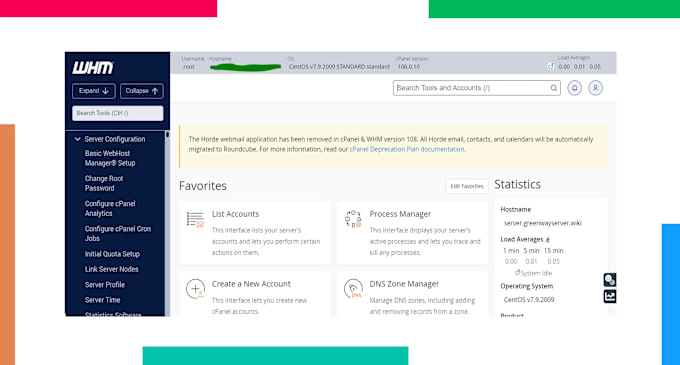Click Statistics heading
Screen dimensions: 680x365
pos(517,184)
